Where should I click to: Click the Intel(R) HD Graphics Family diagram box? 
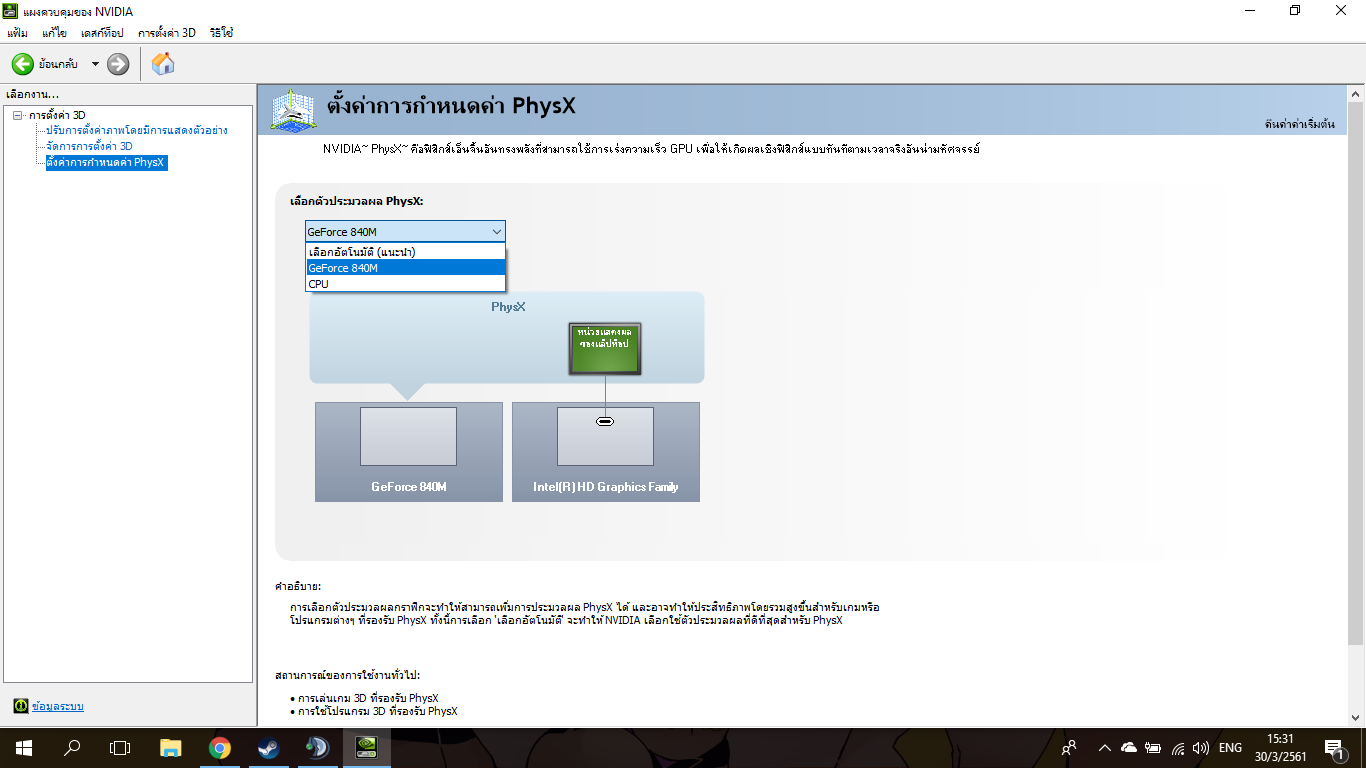[x=606, y=452]
